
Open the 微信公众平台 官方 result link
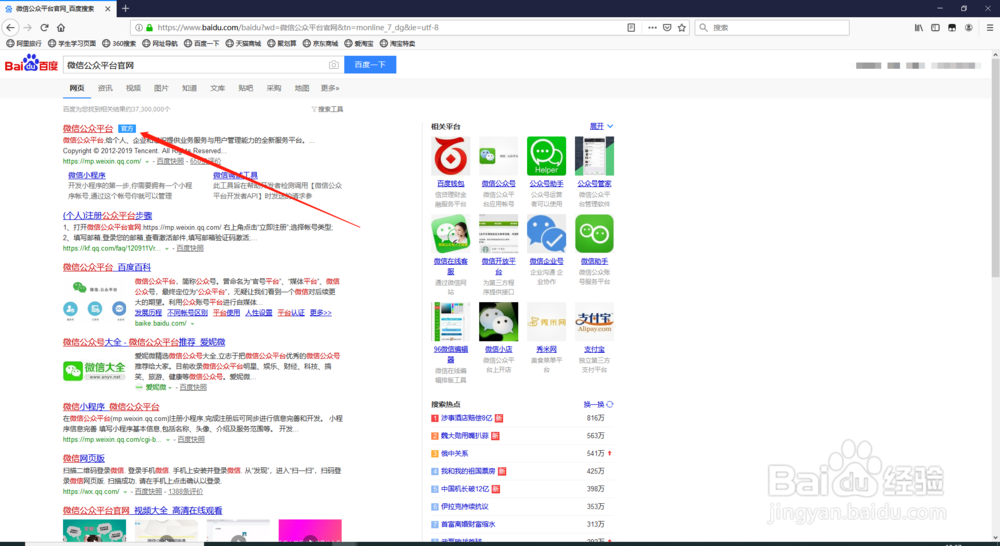click(88, 128)
